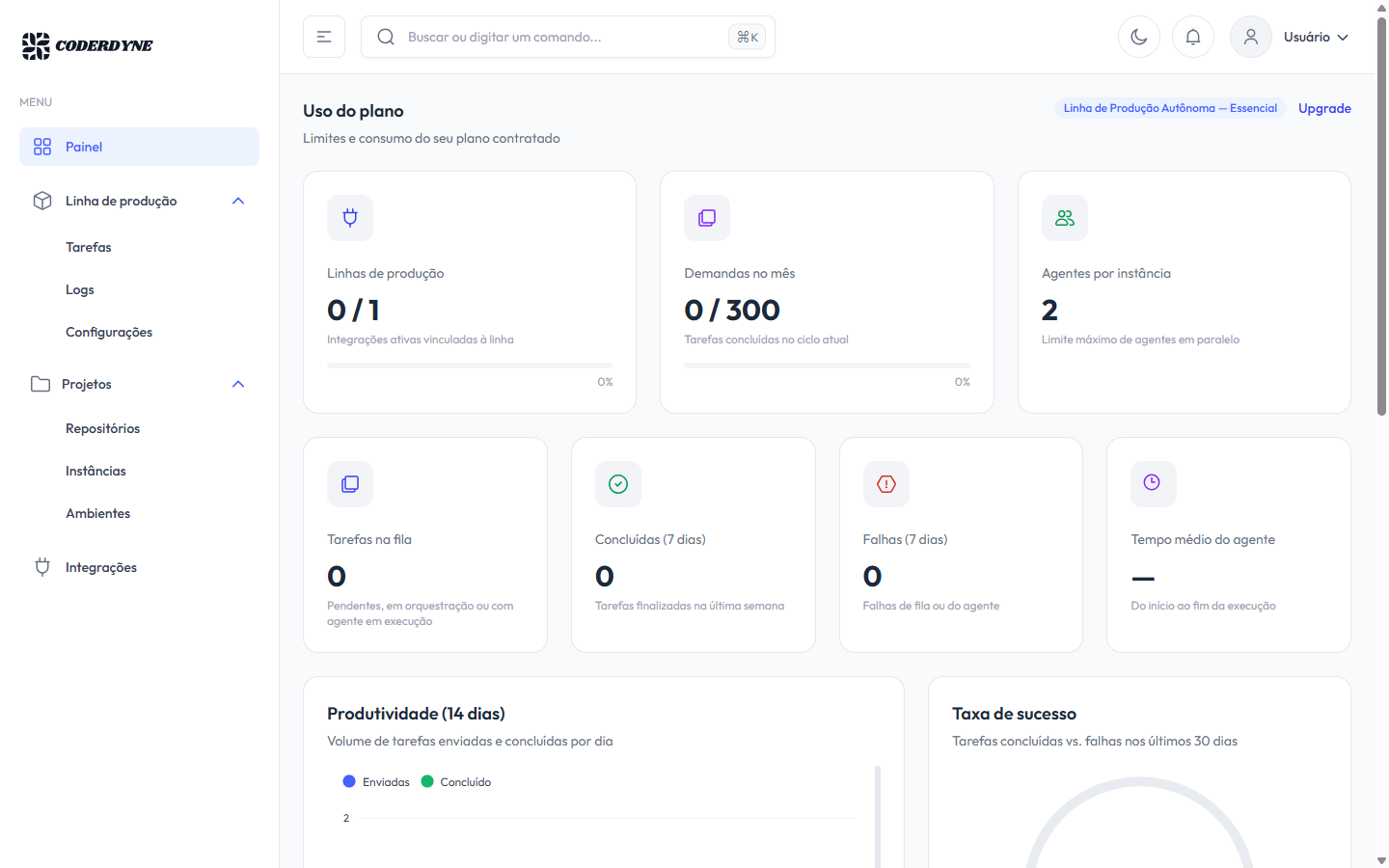1389x868 pixels.
Task: Click the "Limite máximo de agentes em paralelo" text
Action: (x=1140, y=339)
